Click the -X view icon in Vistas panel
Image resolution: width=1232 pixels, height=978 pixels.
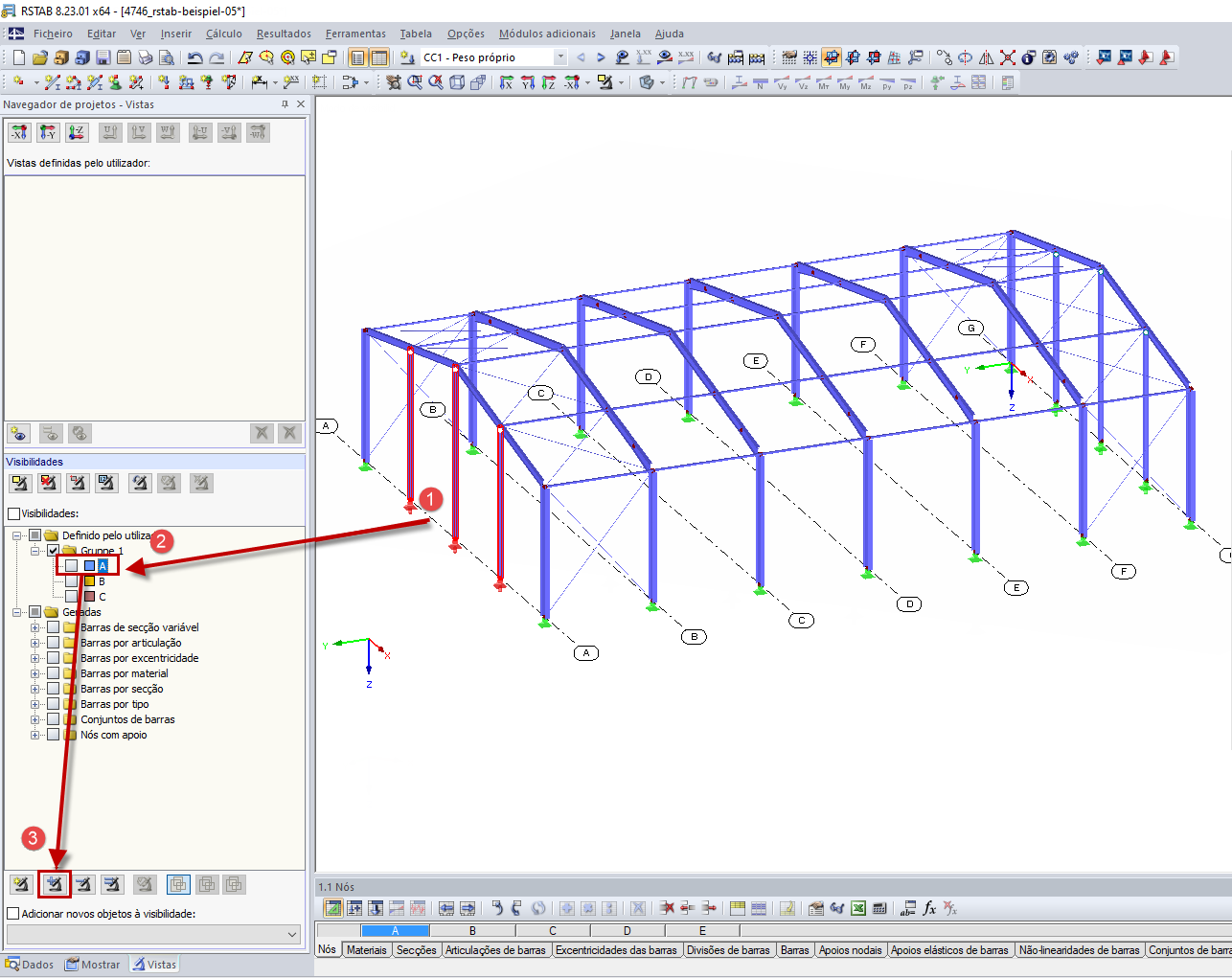point(19,132)
